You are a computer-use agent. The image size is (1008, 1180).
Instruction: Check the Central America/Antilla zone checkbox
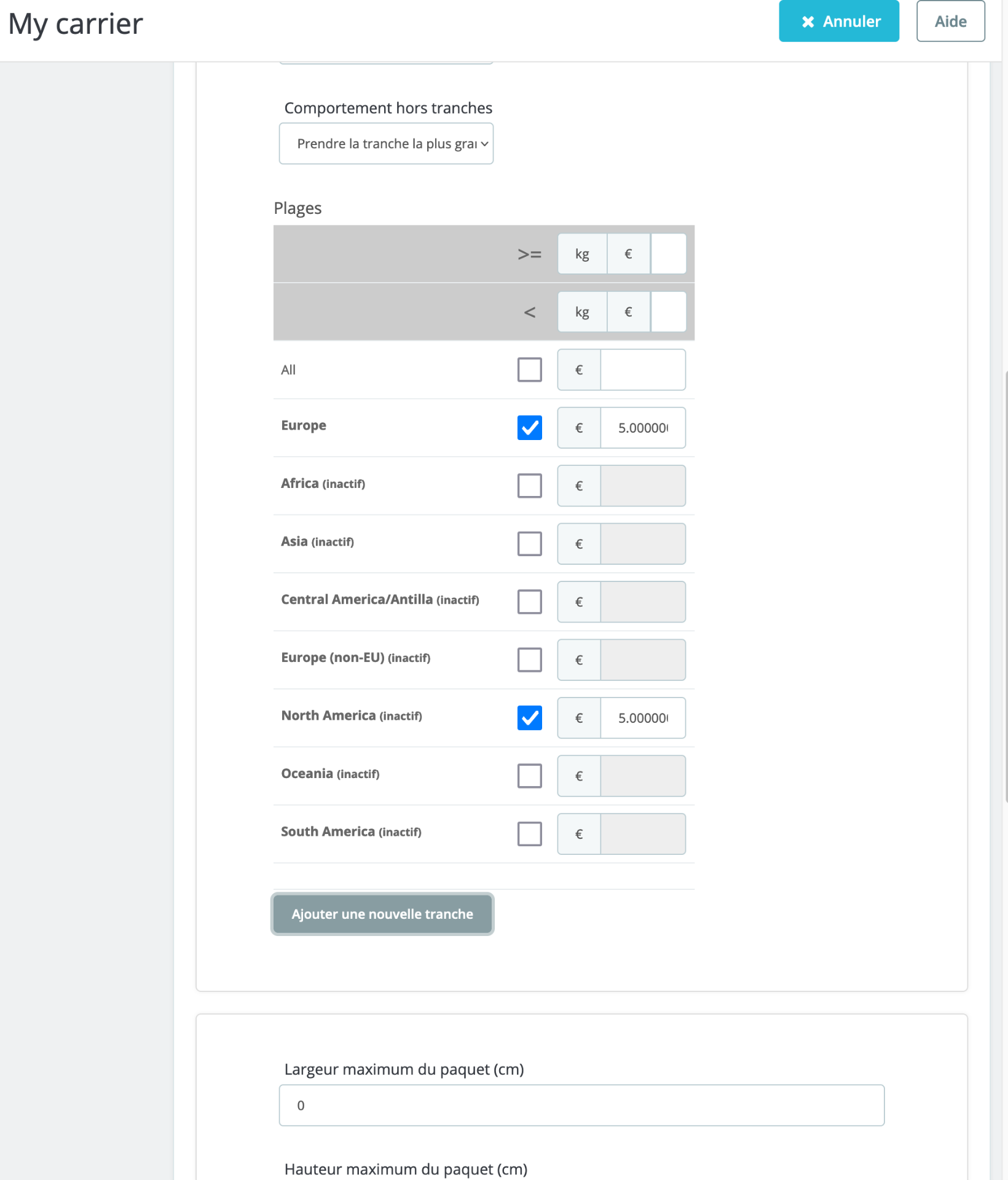coord(530,602)
